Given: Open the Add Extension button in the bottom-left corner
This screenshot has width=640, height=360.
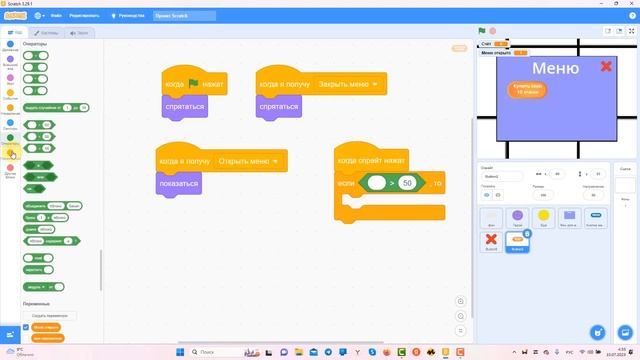Looking at the screenshot, I should [10, 335].
